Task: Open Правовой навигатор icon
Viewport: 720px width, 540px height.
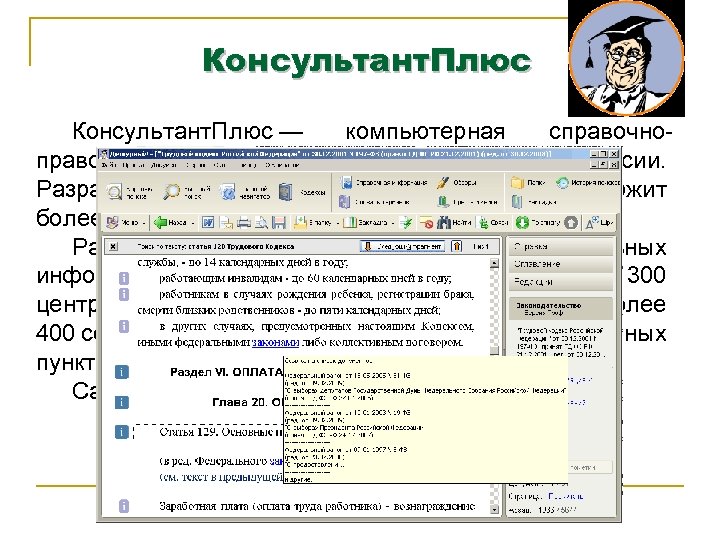Action: coord(227,191)
